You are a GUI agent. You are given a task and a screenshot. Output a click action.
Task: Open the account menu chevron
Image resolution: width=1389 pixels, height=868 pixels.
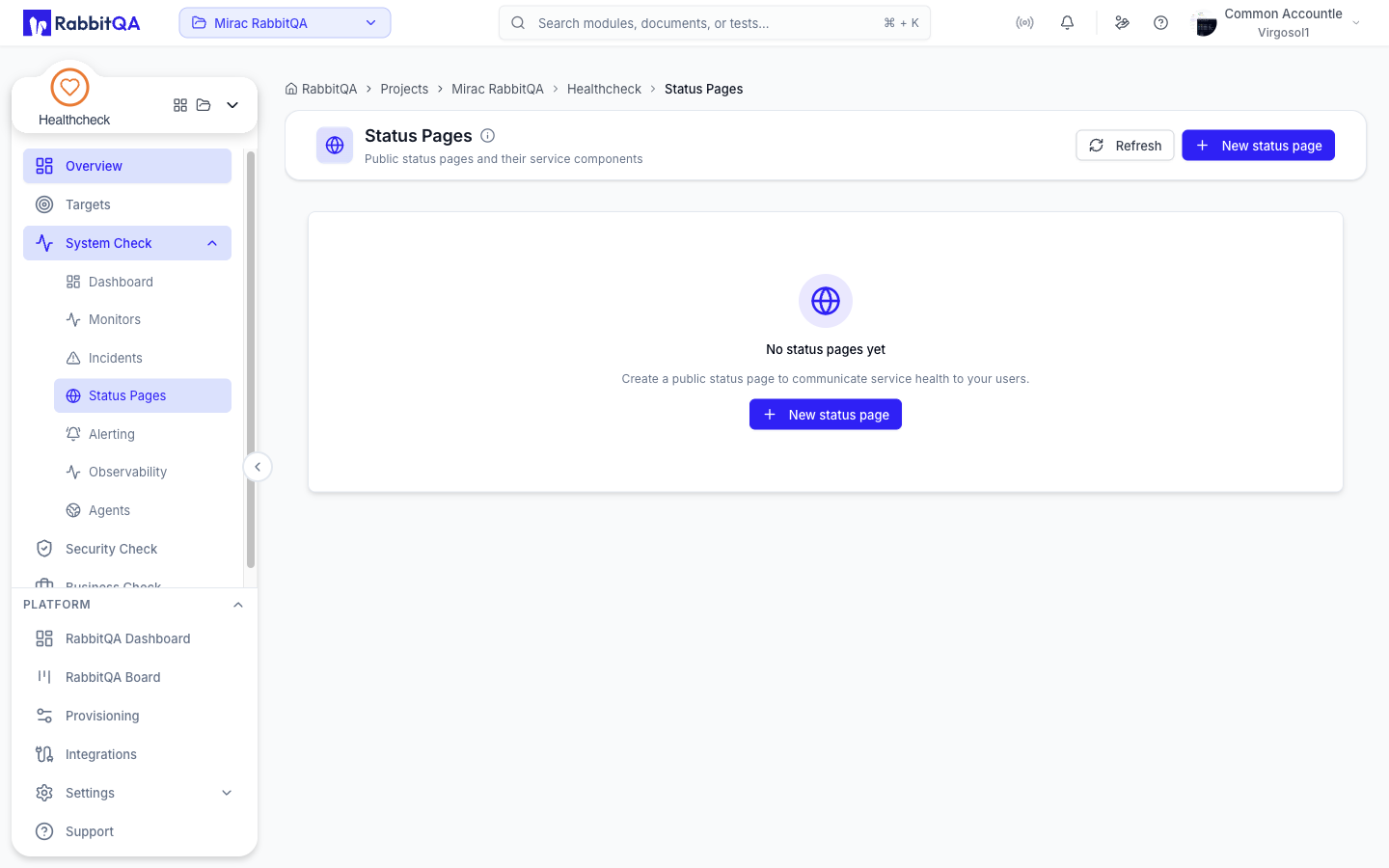click(1356, 23)
